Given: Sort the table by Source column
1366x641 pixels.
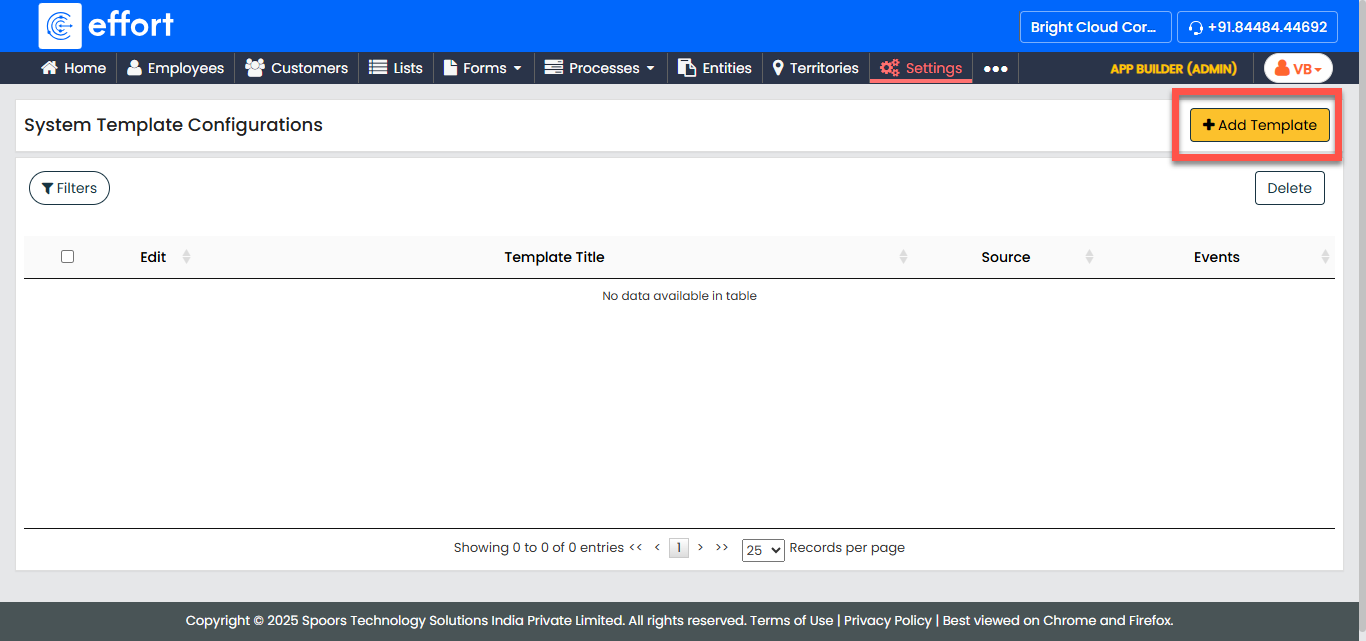Looking at the screenshot, I should point(1089,257).
